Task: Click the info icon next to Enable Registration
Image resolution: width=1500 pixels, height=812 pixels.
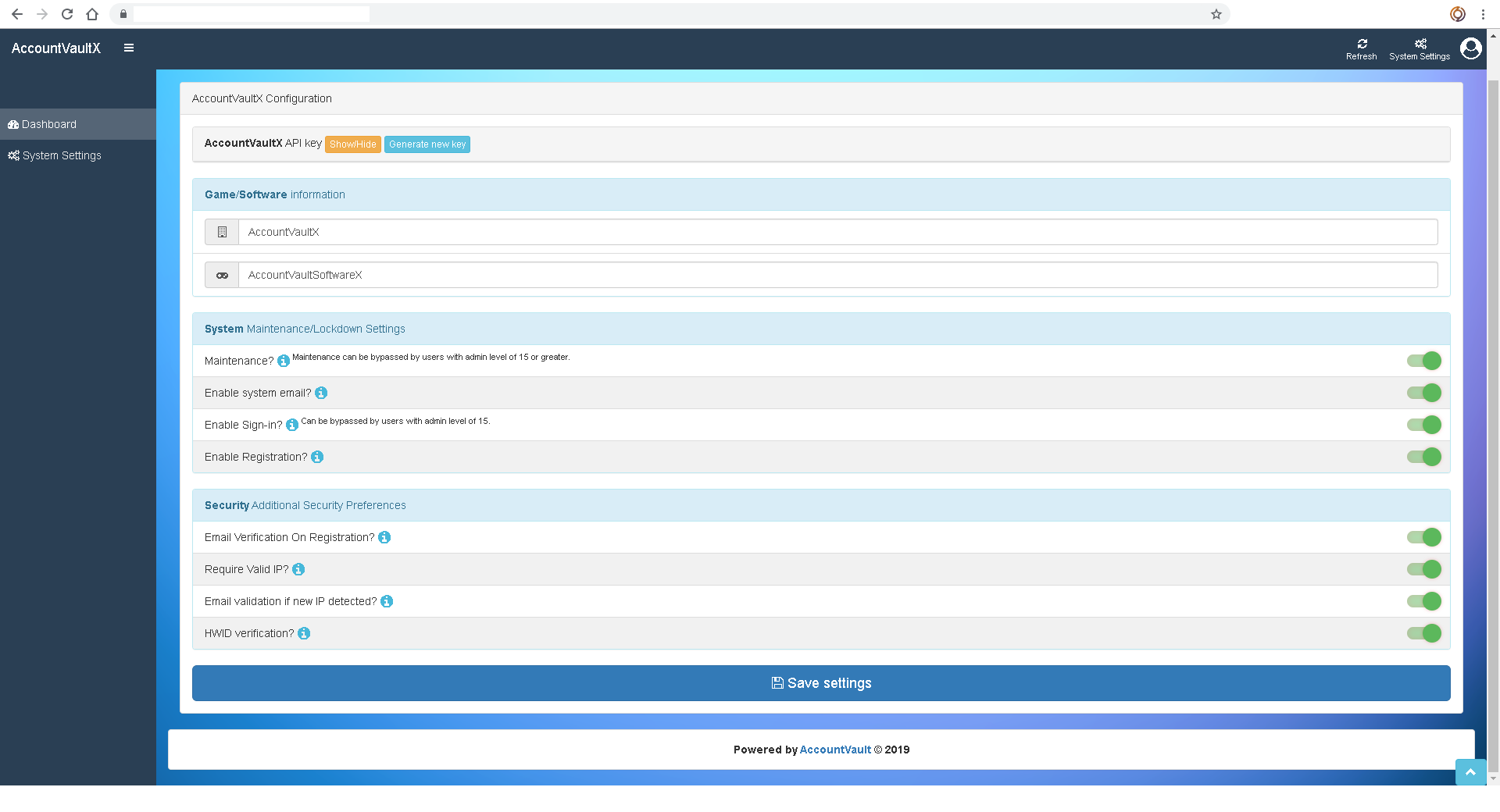Action: pyautogui.click(x=317, y=457)
